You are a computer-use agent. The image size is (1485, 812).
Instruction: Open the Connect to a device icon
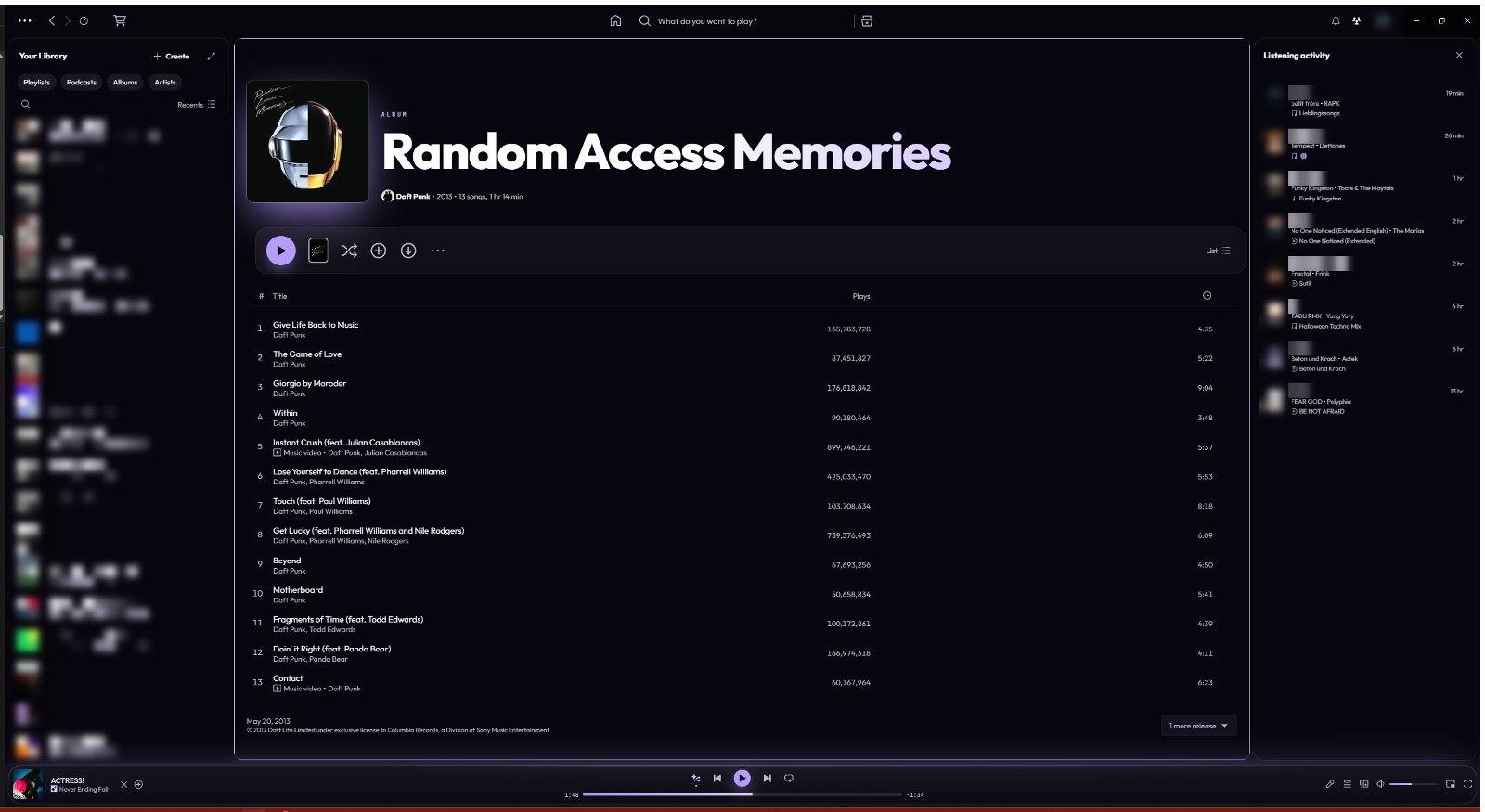click(1364, 784)
